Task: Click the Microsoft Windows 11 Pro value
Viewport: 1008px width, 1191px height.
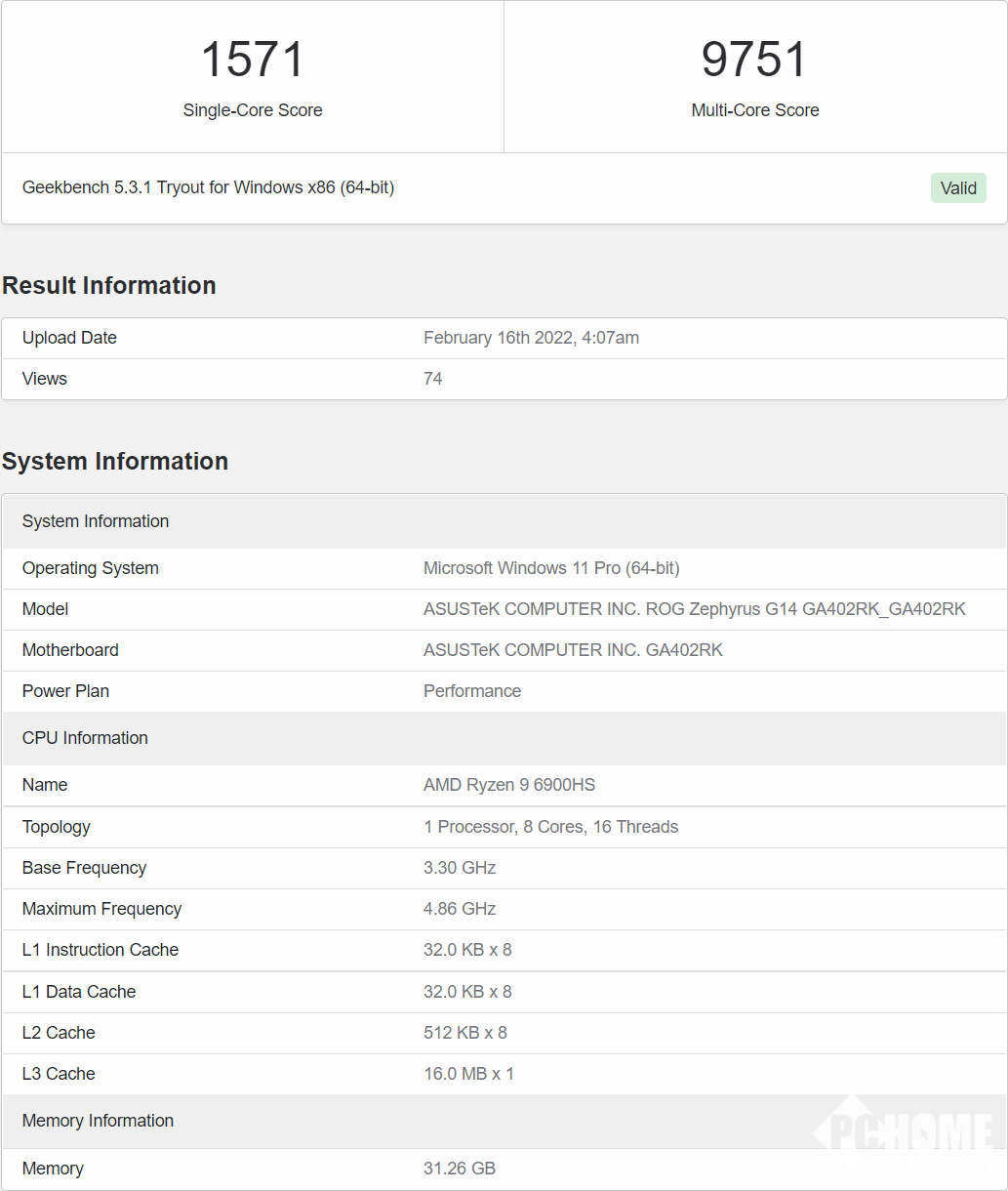Action: coord(551,568)
